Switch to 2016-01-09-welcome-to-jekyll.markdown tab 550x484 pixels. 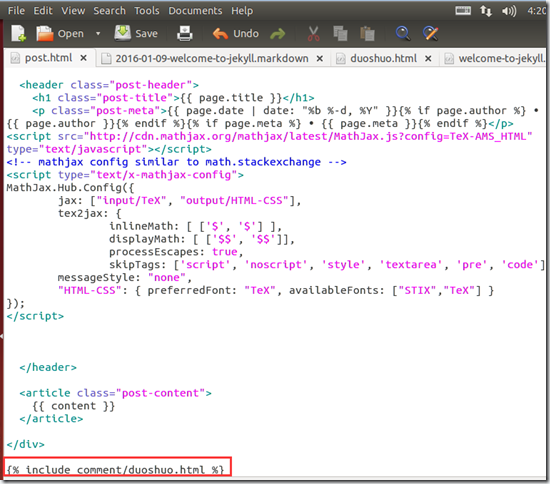[212, 58]
